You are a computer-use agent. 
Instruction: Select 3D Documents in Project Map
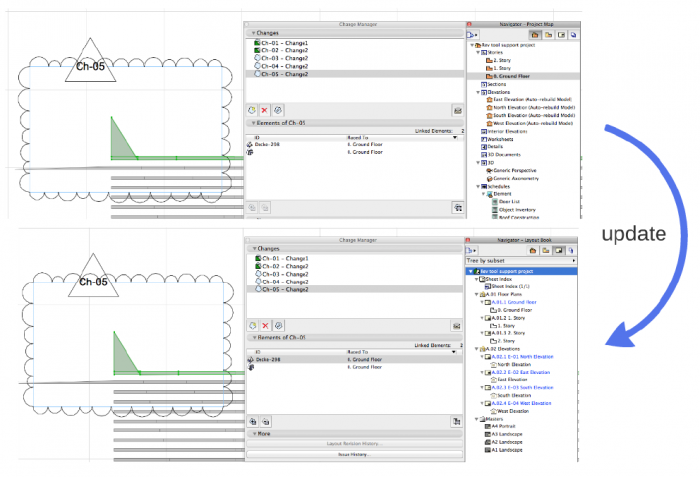tap(500, 155)
